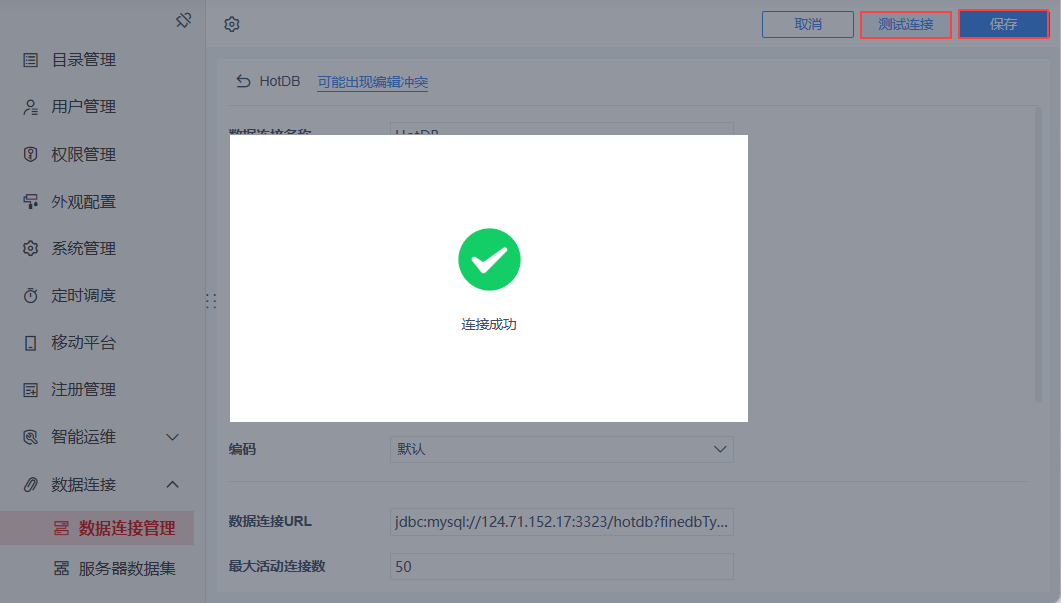Open the gear settings icon in the header
Image resolution: width=1061 pixels, height=603 pixels.
tap(232, 24)
